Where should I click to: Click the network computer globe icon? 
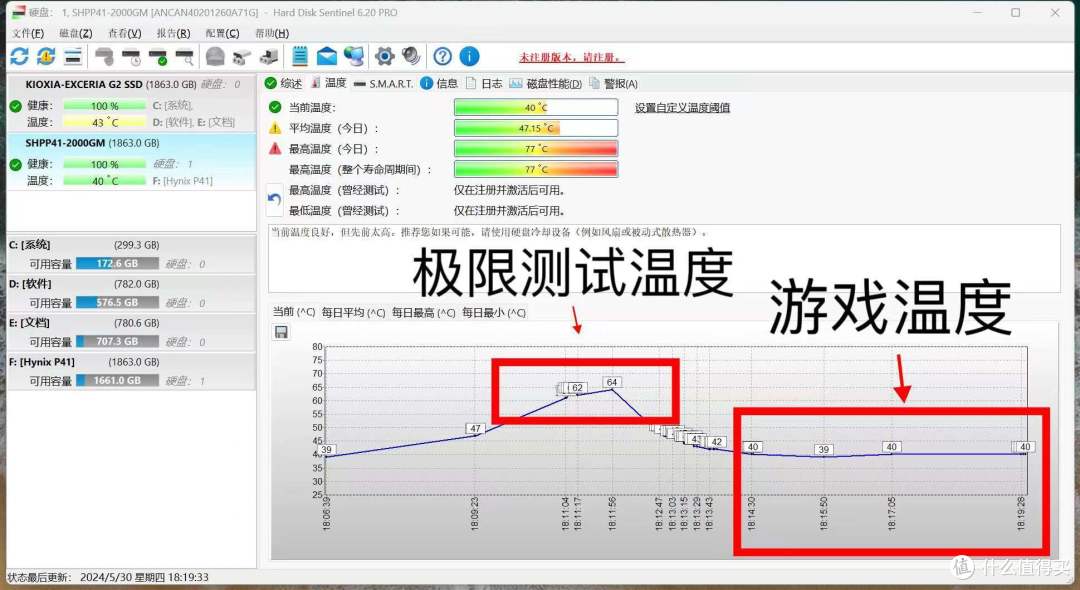coord(354,56)
